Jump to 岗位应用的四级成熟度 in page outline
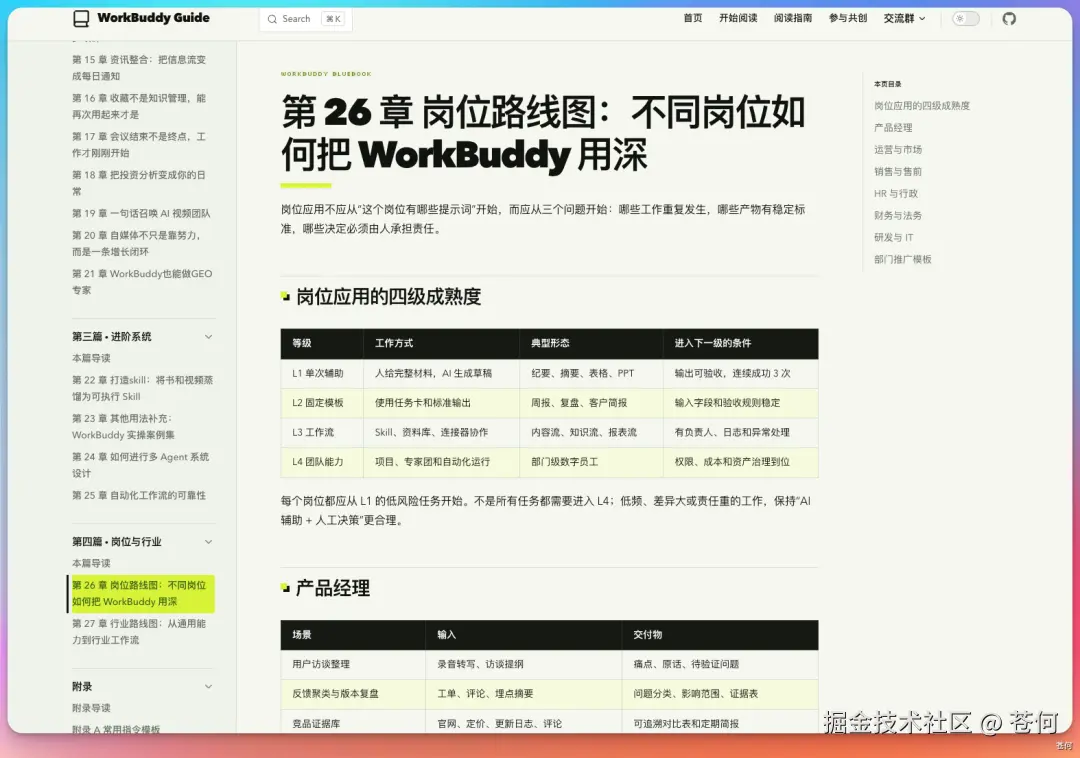1080x758 pixels. 922,105
